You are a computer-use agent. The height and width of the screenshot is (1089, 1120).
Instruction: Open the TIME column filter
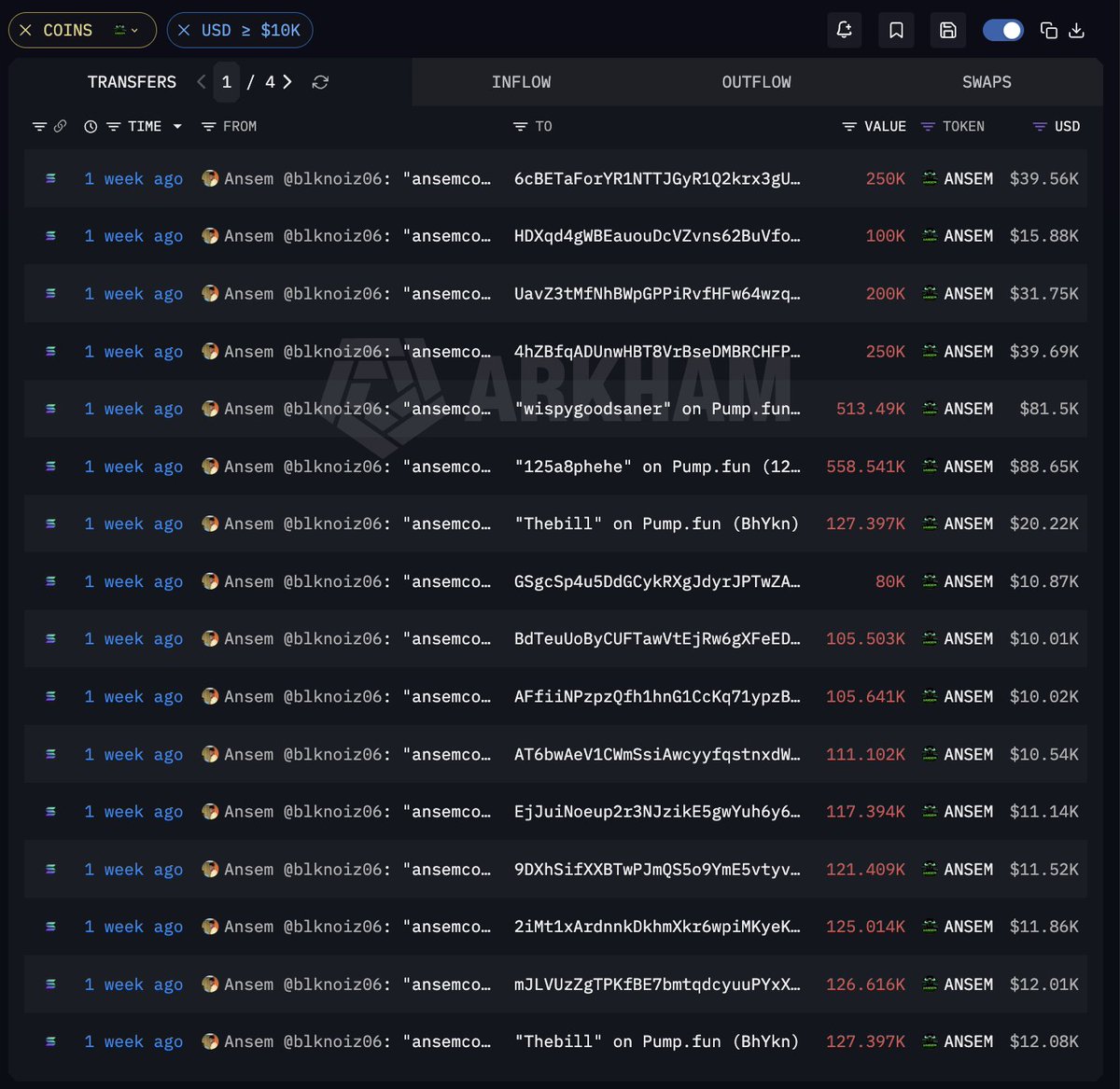point(113,126)
